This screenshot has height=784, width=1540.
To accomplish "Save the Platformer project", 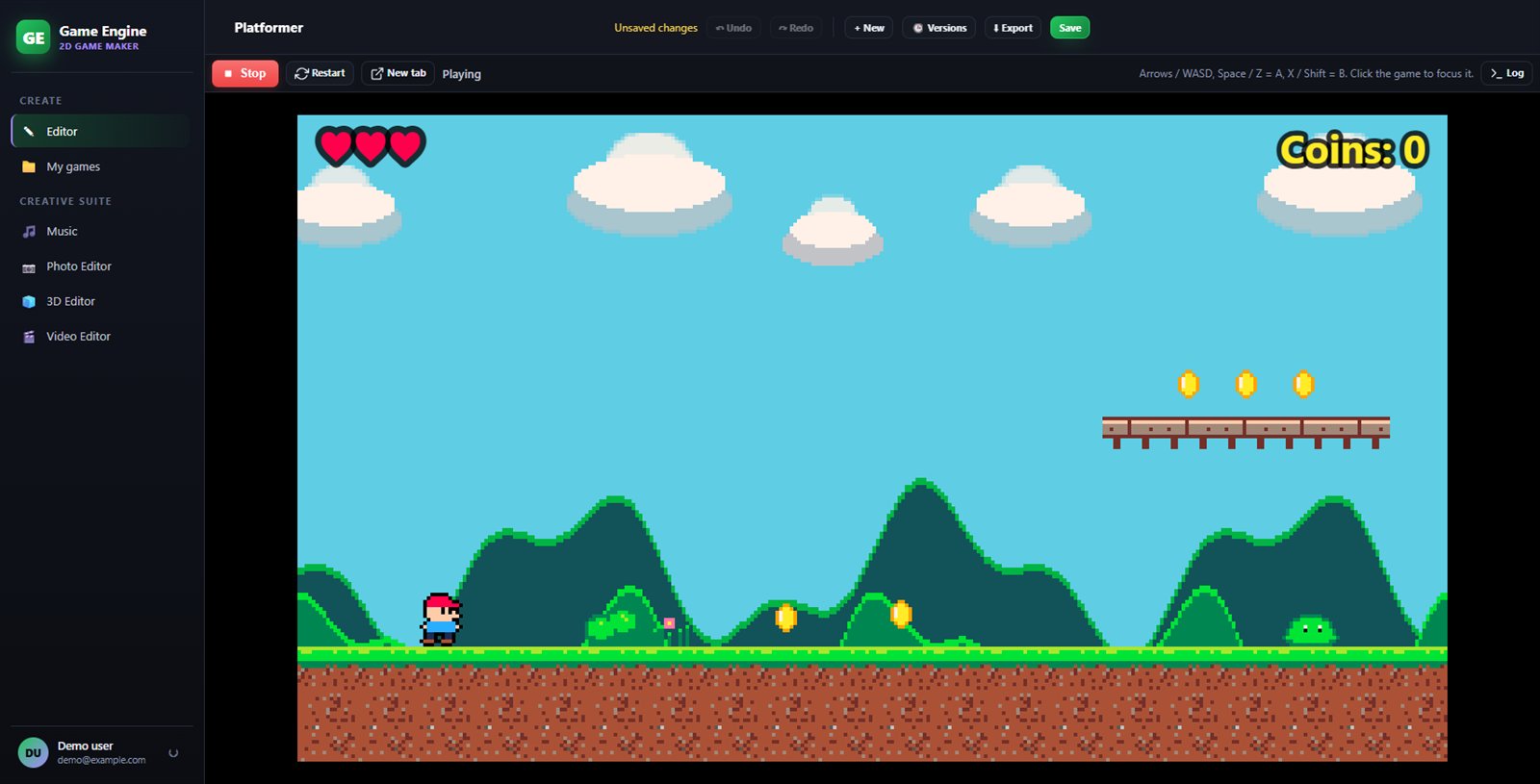I will pos(1070,28).
